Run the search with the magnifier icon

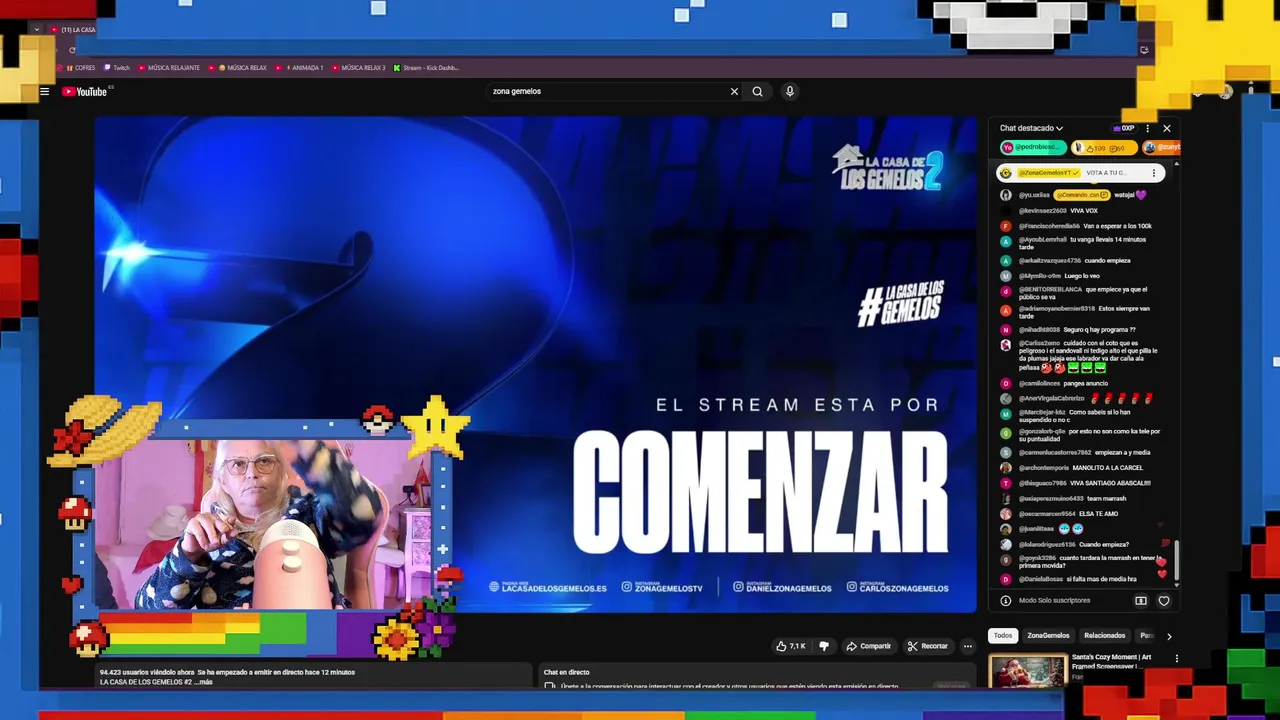(757, 91)
